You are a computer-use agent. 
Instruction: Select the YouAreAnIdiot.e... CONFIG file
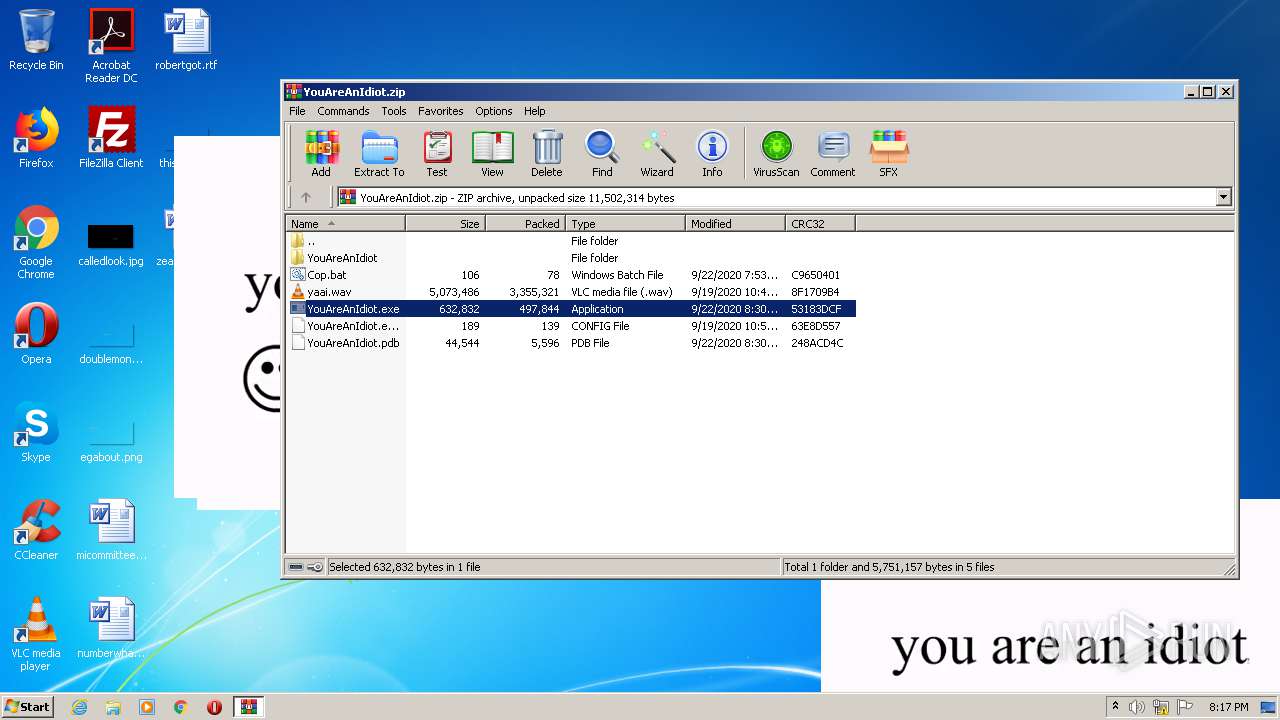571,326
